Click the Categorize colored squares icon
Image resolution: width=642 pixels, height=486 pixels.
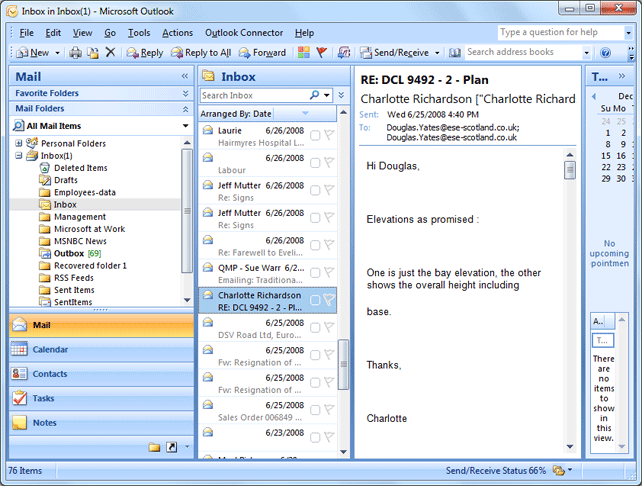304,52
